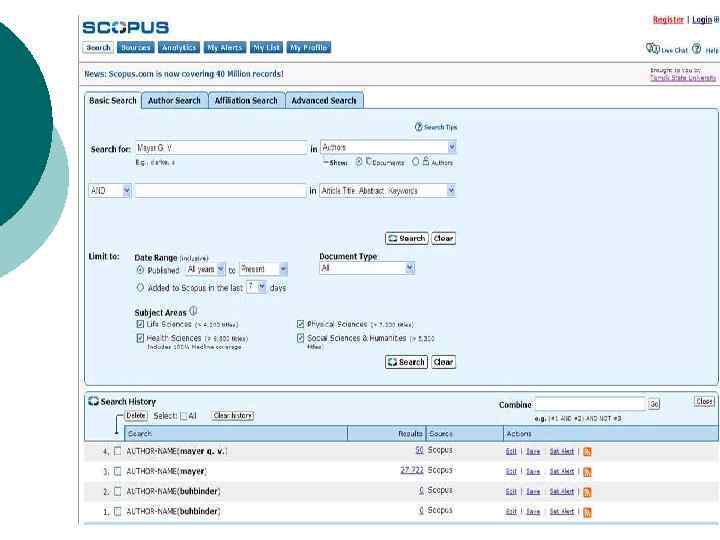Open the 27,722 results link
720x540 pixels.
pyautogui.click(x=412, y=470)
